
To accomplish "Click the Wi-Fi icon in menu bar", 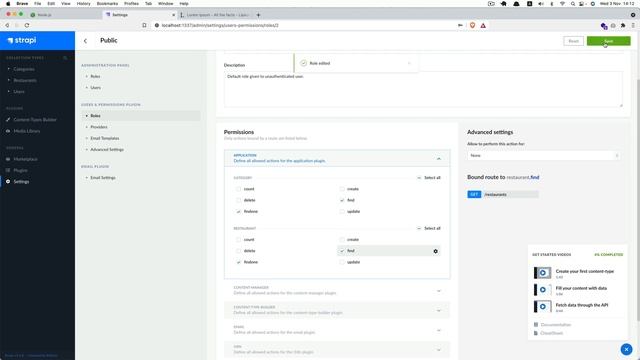I will click(x=562, y=3).
